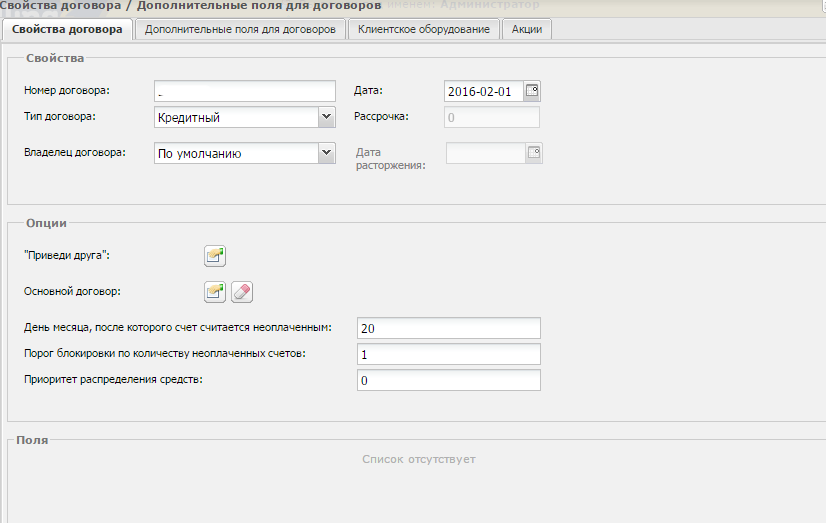Expand the Владелец договора dropdown arrow
The image size is (826, 523).
coord(327,153)
